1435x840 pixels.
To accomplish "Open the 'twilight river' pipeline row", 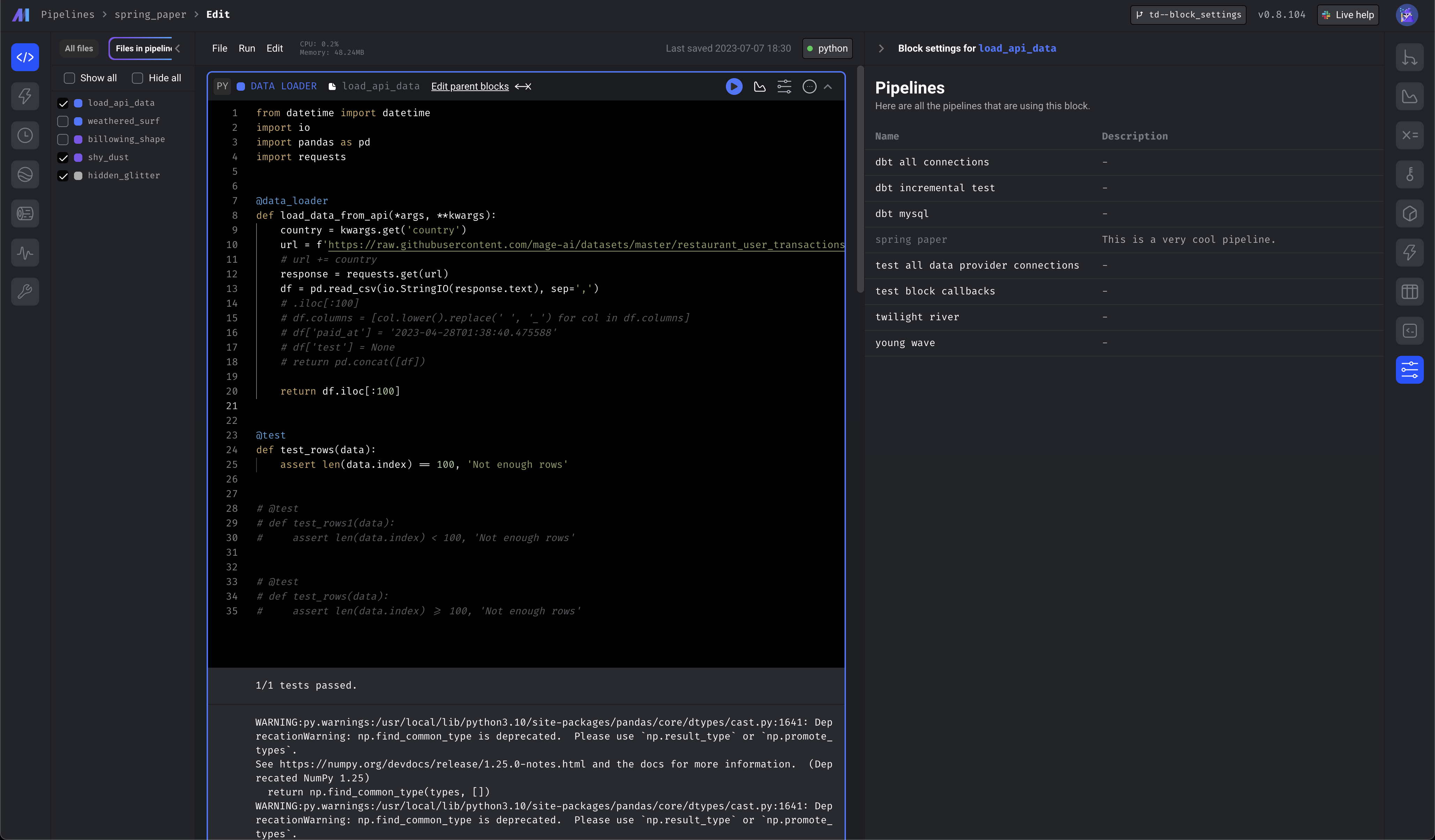I will click(1123, 317).
